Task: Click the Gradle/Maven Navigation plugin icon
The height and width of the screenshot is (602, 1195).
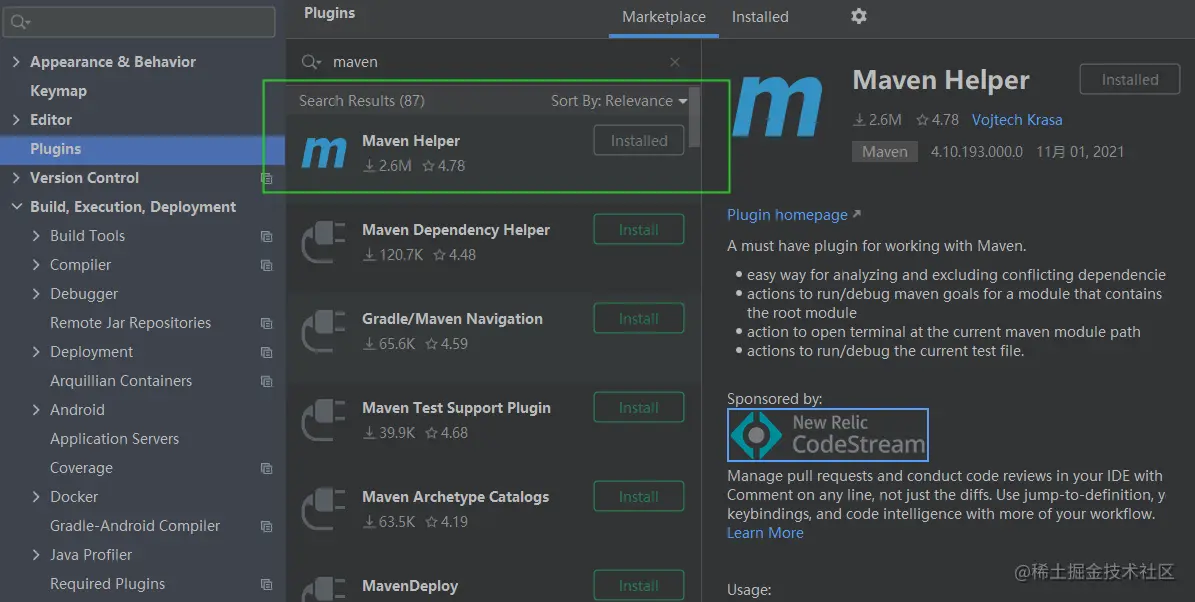Action: point(324,331)
